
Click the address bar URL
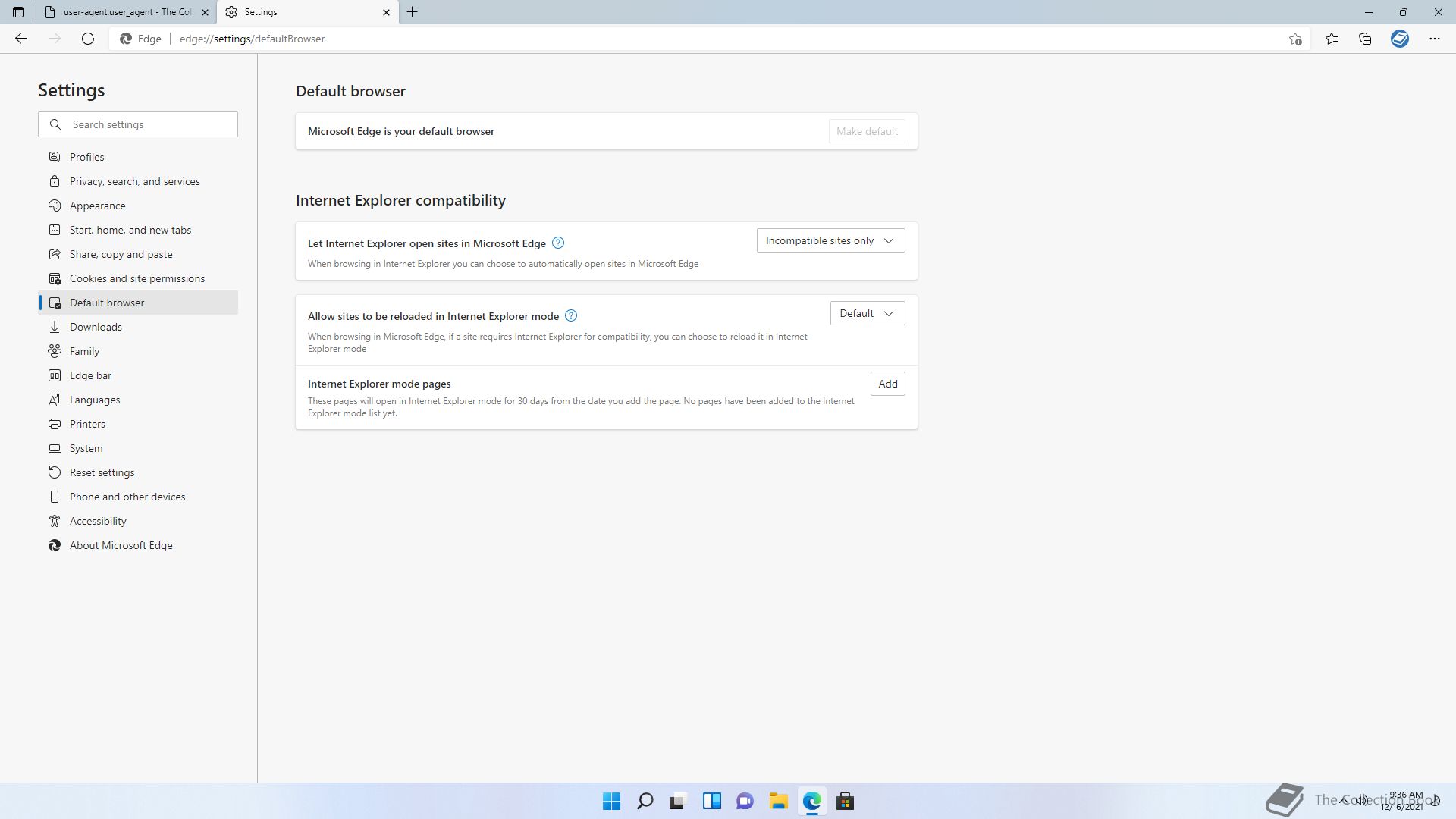point(253,39)
